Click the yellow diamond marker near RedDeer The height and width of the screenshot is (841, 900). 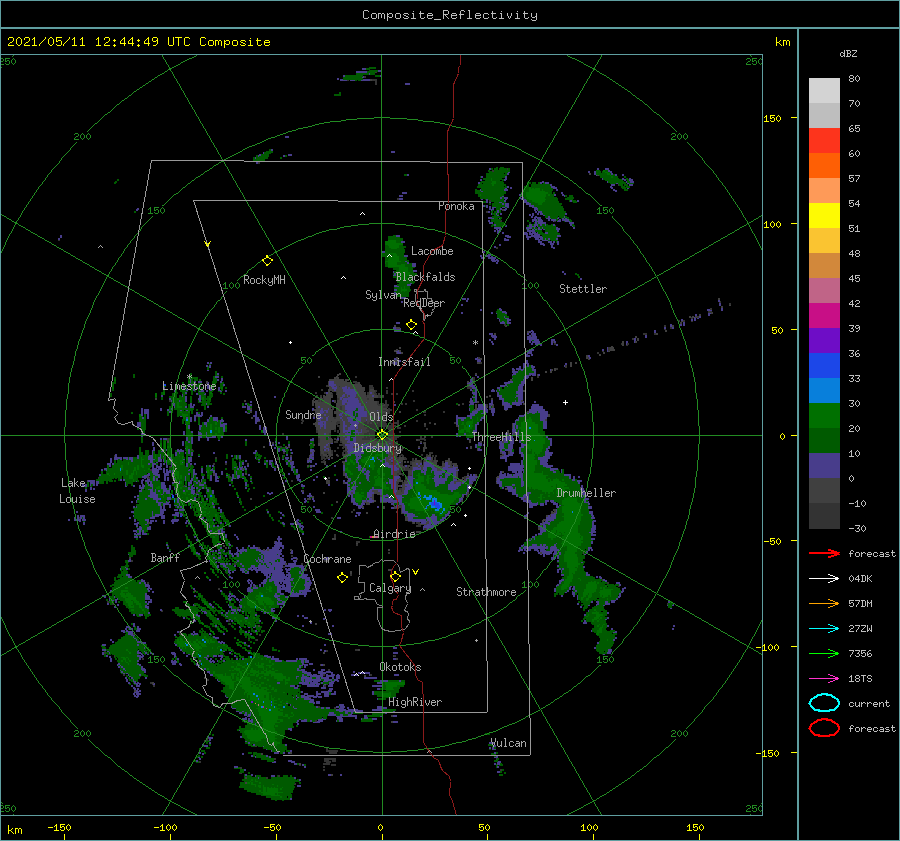tap(412, 325)
